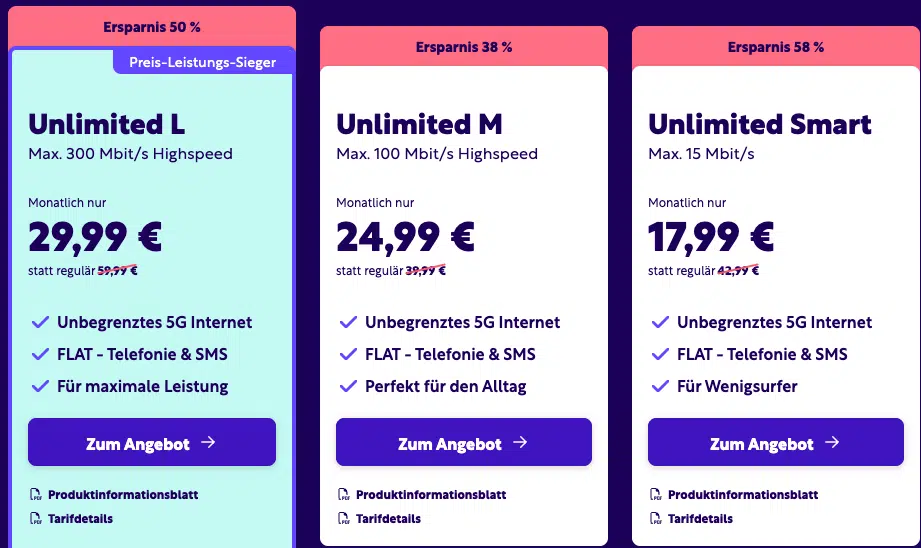Select Zum Angebot for Unlimited L plan
This screenshot has height=548, width=921.
(x=152, y=442)
